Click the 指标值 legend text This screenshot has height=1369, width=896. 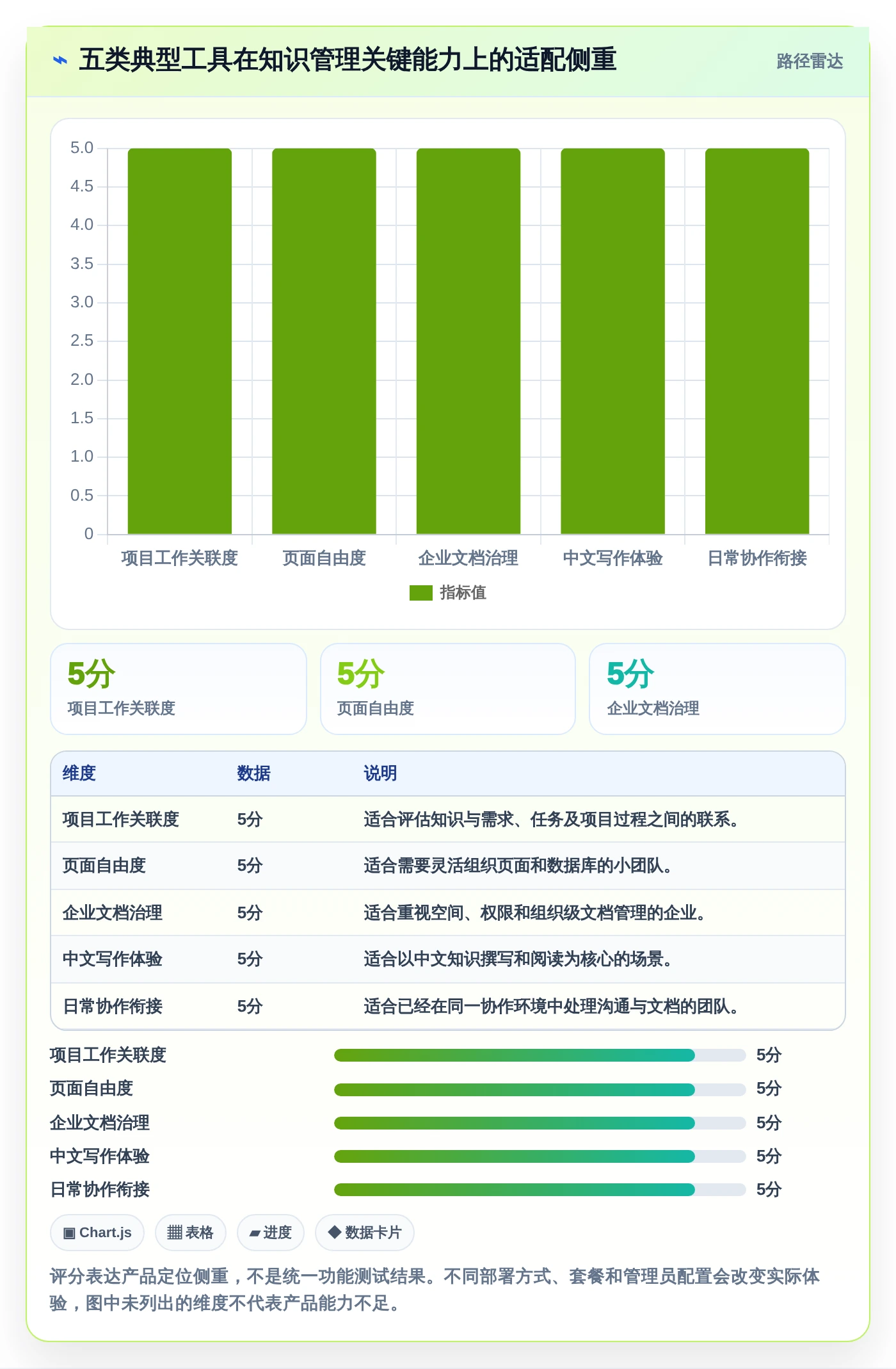[463, 593]
